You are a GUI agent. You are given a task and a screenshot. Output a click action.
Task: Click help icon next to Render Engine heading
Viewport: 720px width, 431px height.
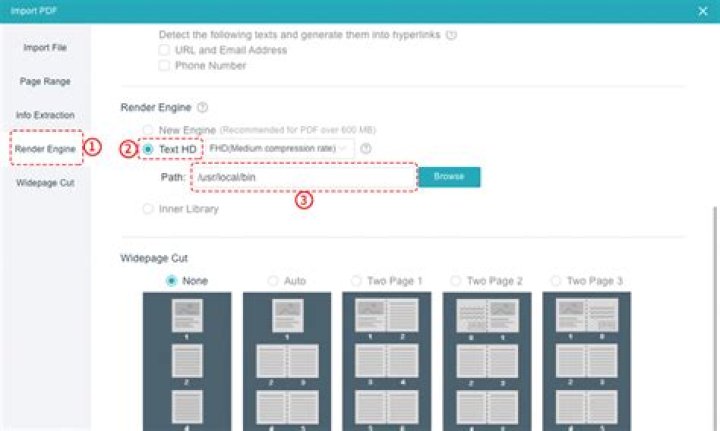(202, 107)
